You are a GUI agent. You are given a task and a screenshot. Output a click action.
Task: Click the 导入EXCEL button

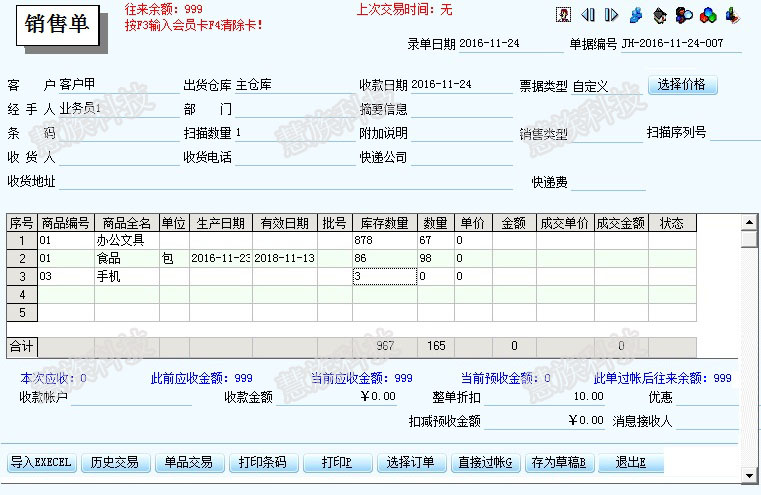pyautogui.click(x=42, y=462)
